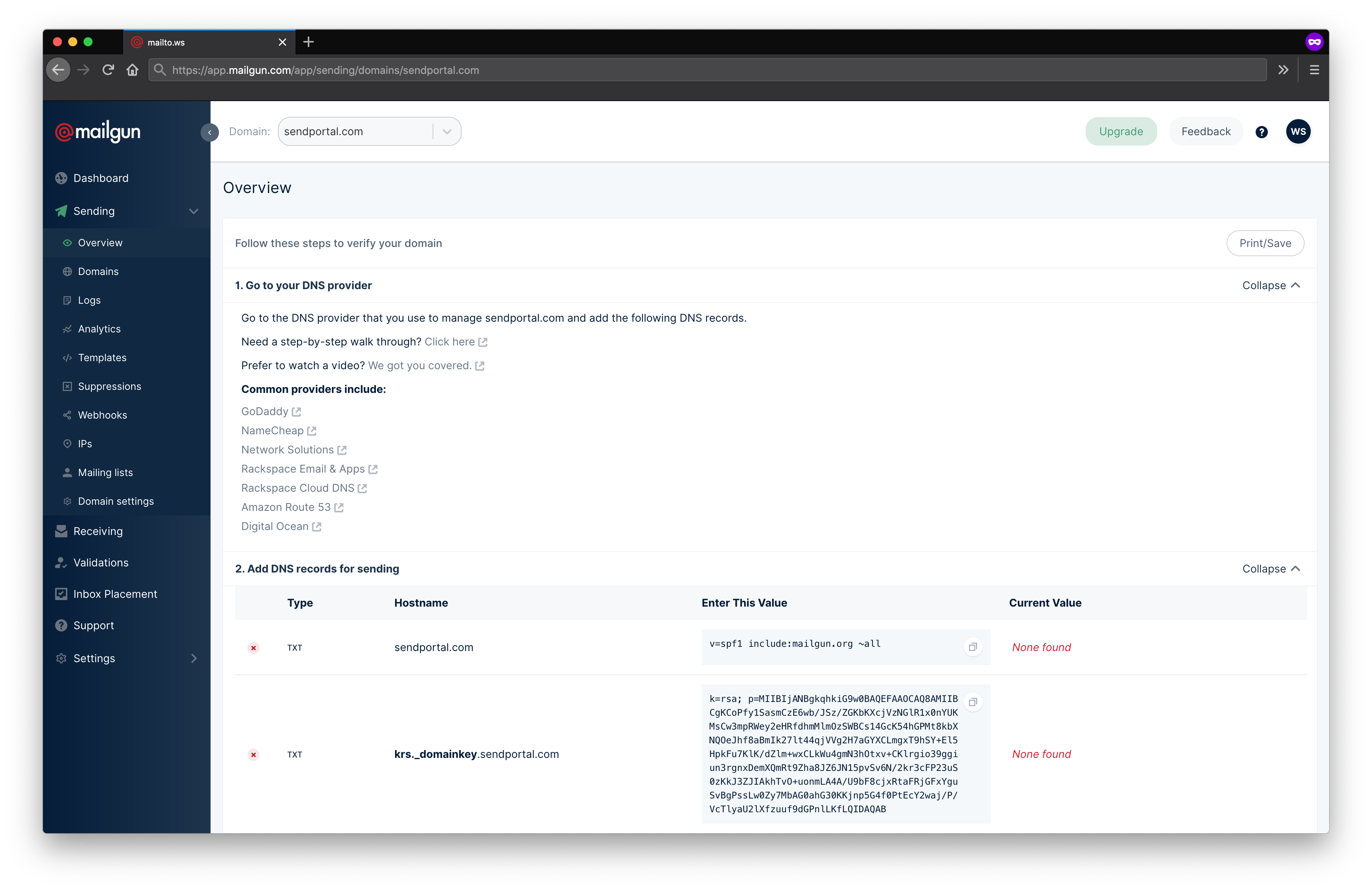Collapse the DNS records for sending section

pos(1271,568)
